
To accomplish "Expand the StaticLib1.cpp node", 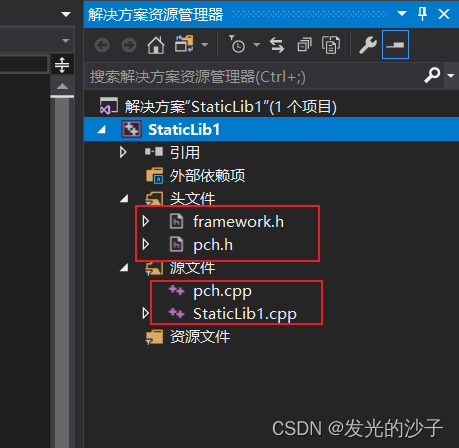I will pyautogui.click(x=146, y=313).
